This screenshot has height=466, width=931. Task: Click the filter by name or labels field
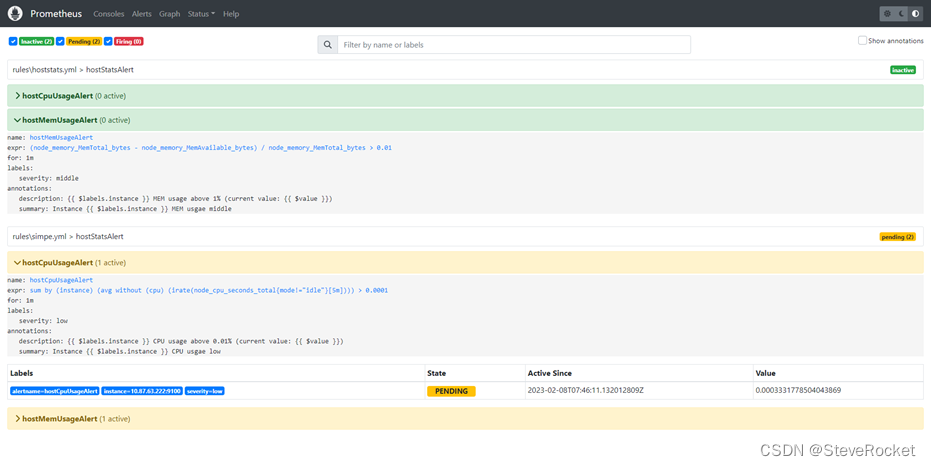pos(514,45)
